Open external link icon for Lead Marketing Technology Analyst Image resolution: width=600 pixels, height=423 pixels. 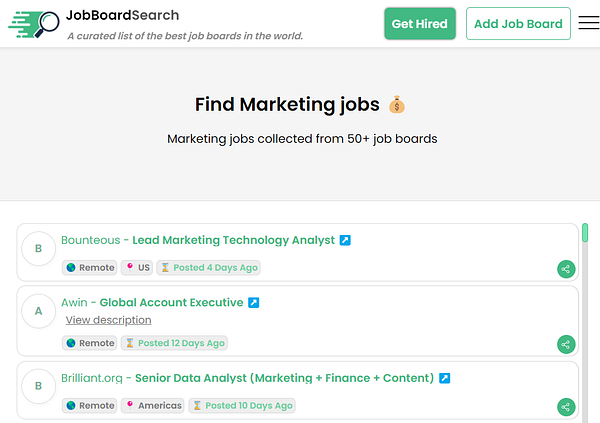pos(345,240)
